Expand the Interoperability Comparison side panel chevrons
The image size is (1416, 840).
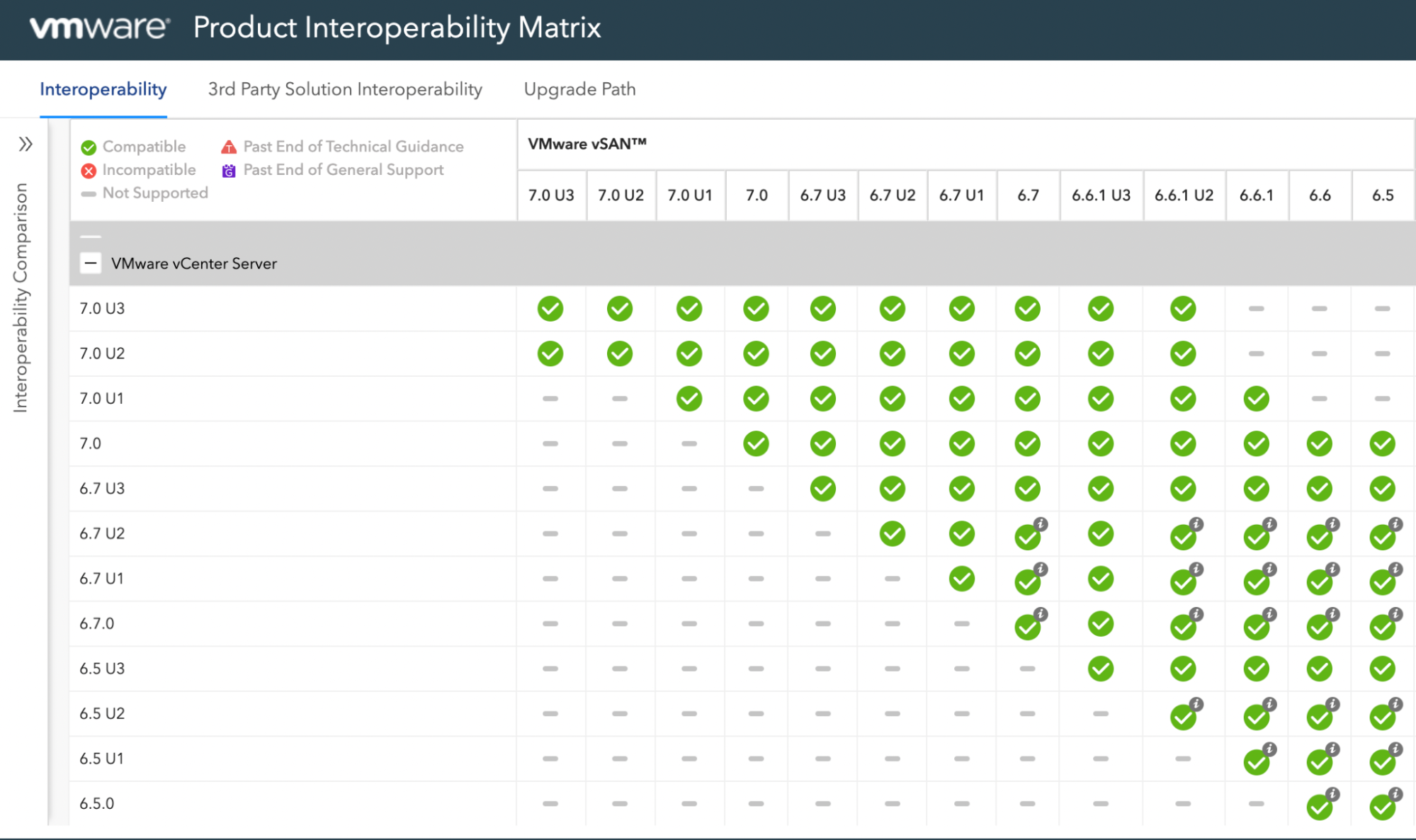tap(26, 144)
